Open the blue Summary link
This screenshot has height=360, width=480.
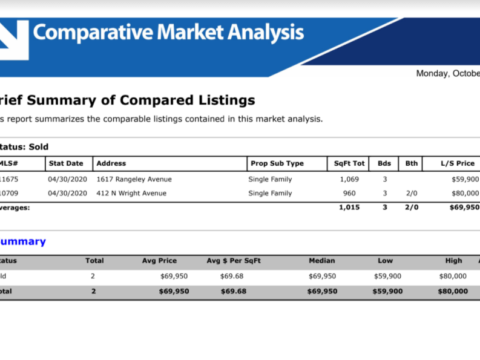click(23, 241)
